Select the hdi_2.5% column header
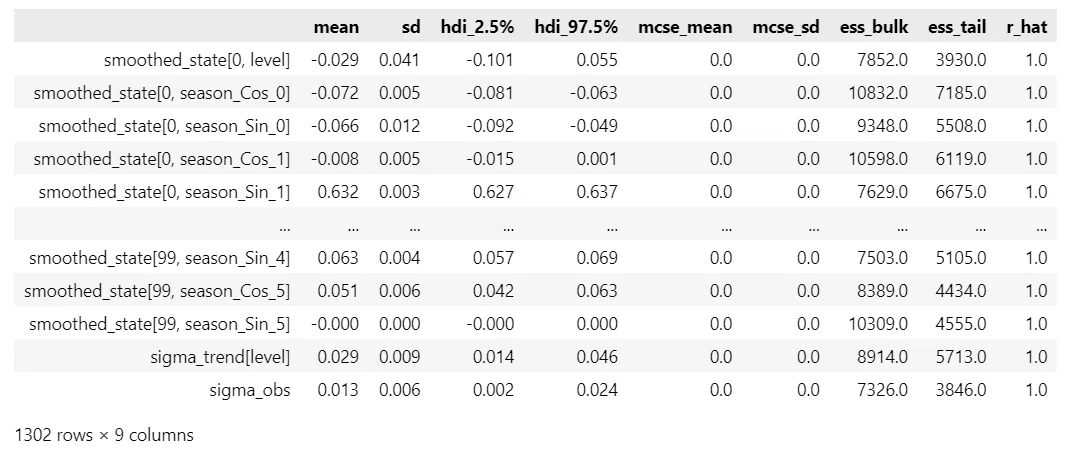This screenshot has width=1069, height=461. point(477,28)
